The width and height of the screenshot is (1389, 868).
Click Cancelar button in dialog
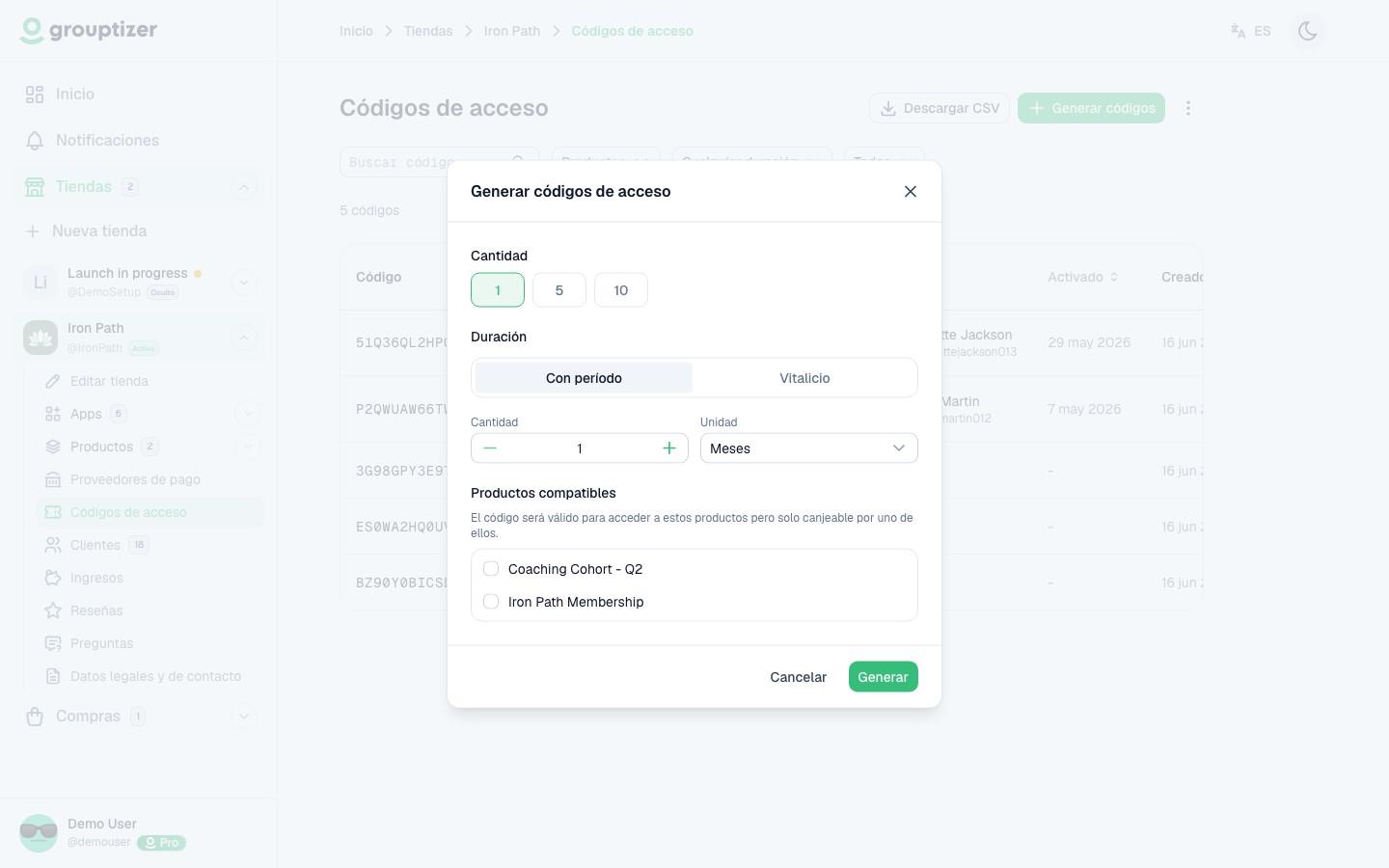799,677
